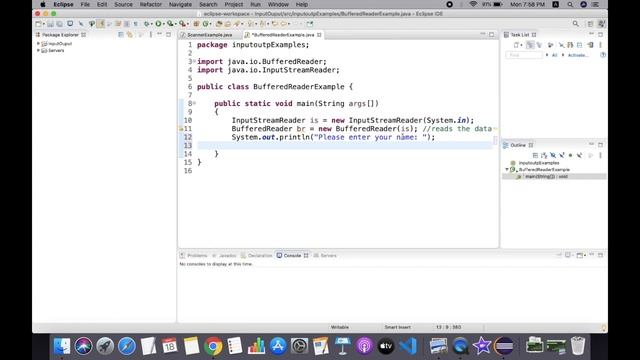Open the Task List view menu
This screenshot has height=360, width=640.
point(600,45)
